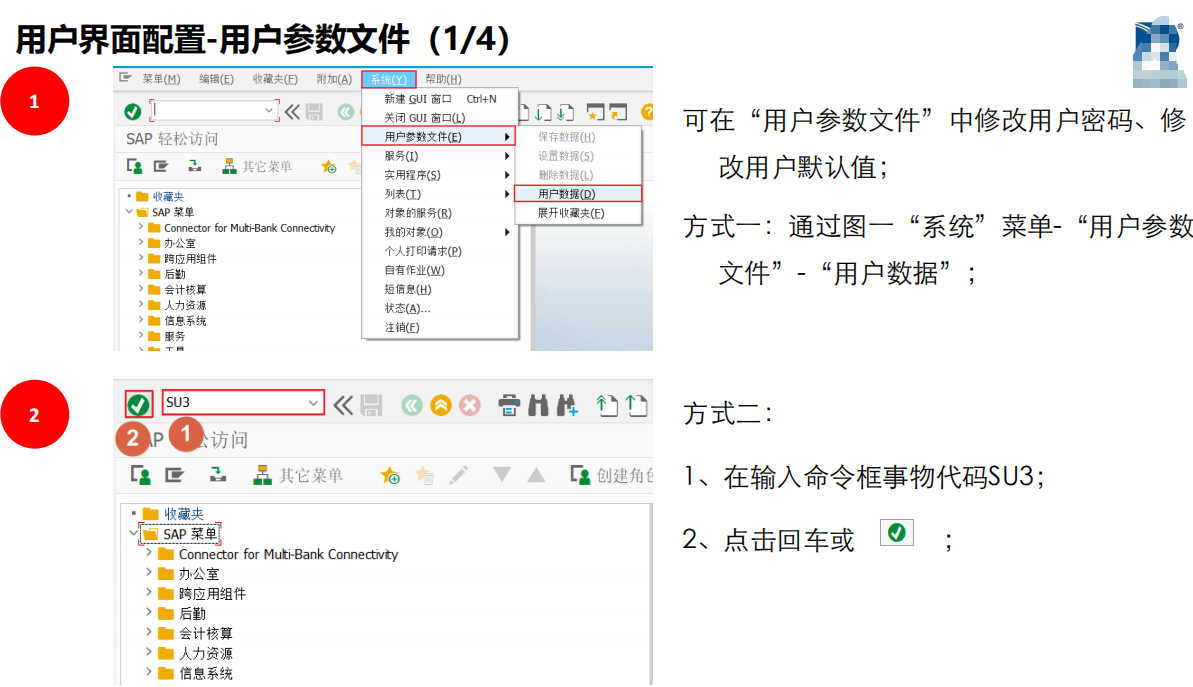The width and height of the screenshot is (1193, 687).
Task: Click SAP Menu icon in lower screenshot toolbar
Action: (174, 475)
